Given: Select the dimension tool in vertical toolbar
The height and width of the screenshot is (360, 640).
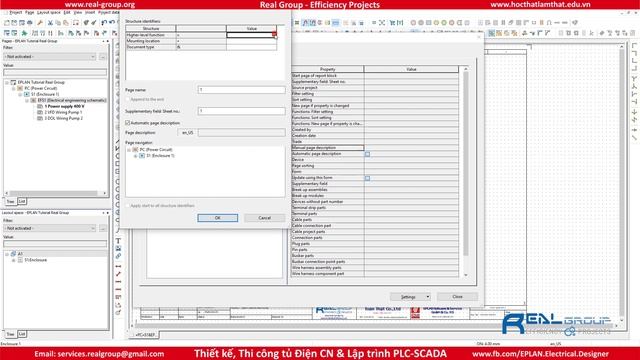Looking at the screenshot, I should 118,266.
